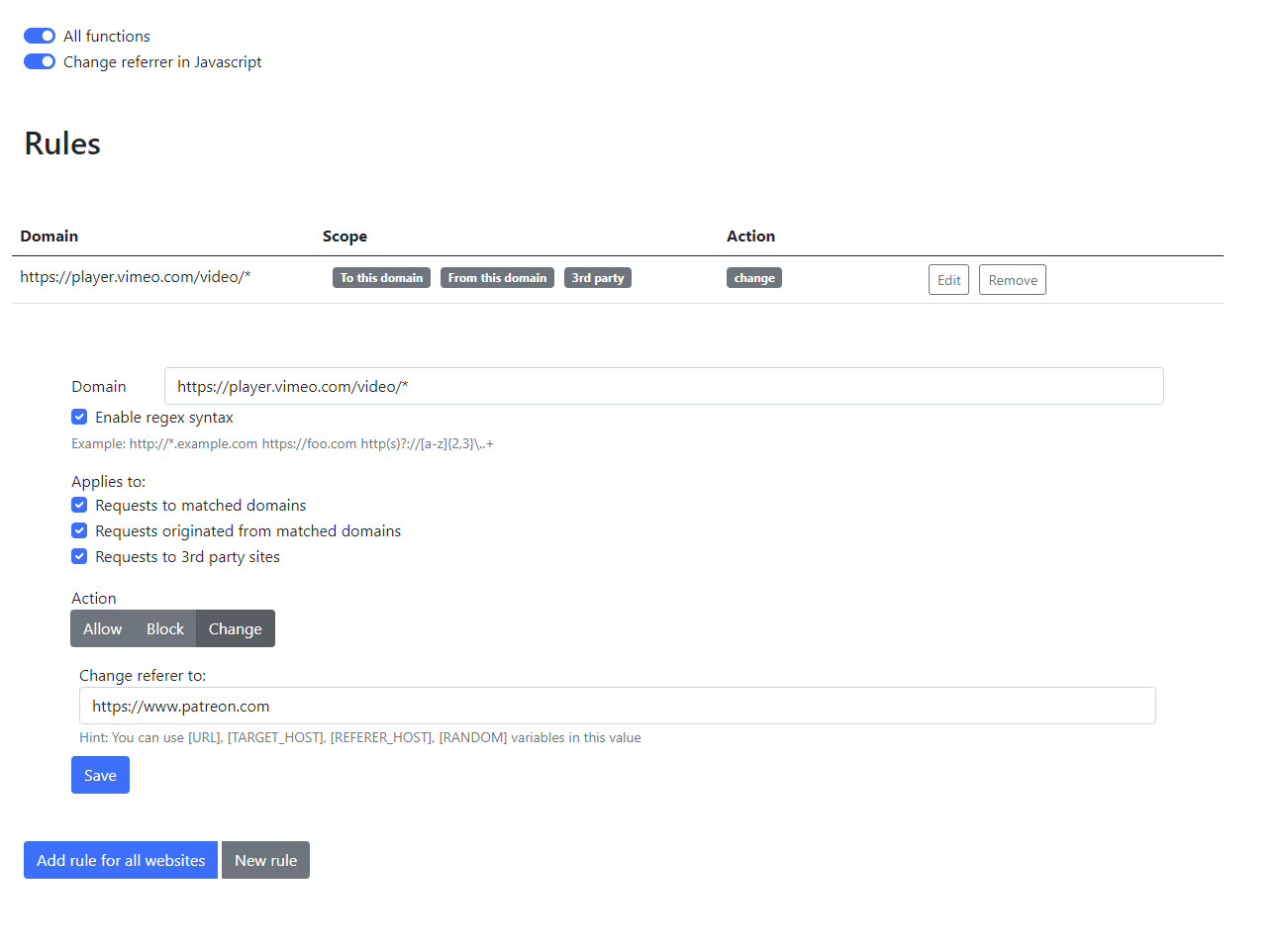Uncheck Requests to 3rd party sites
This screenshot has height=952, width=1282.
(79, 556)
